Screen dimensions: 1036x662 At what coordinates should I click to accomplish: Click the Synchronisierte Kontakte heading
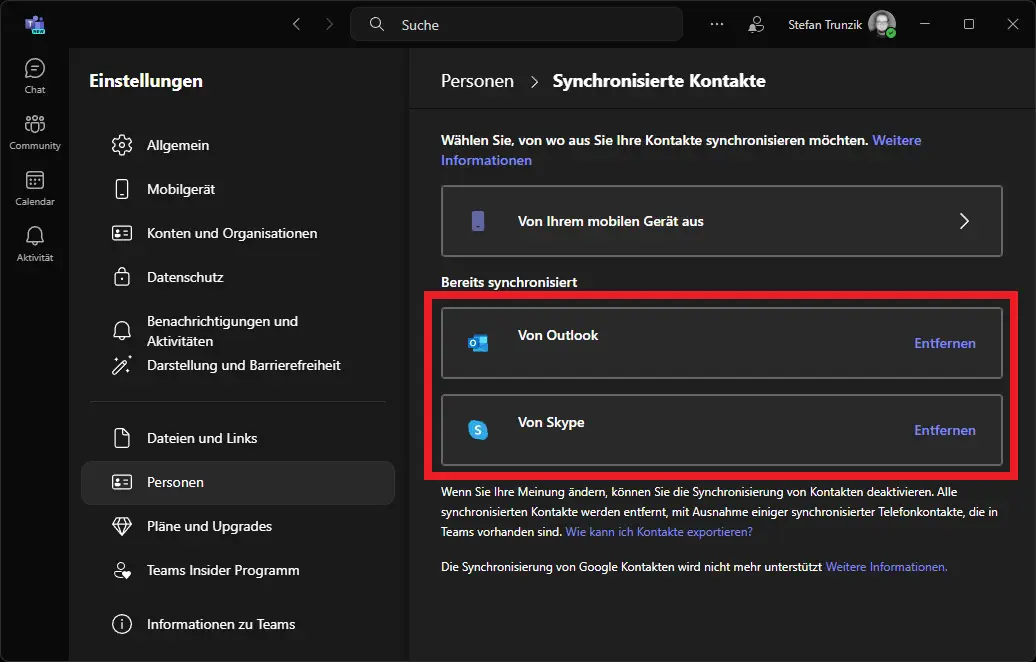[x=659, y=81]
